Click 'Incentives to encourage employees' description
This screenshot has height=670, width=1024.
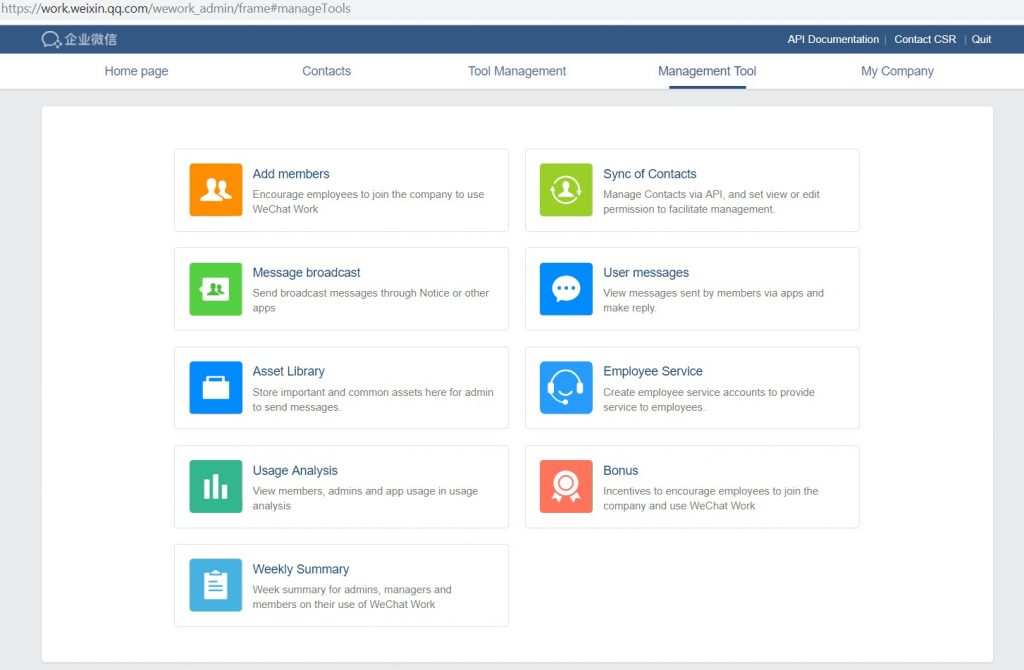(711, 498)
